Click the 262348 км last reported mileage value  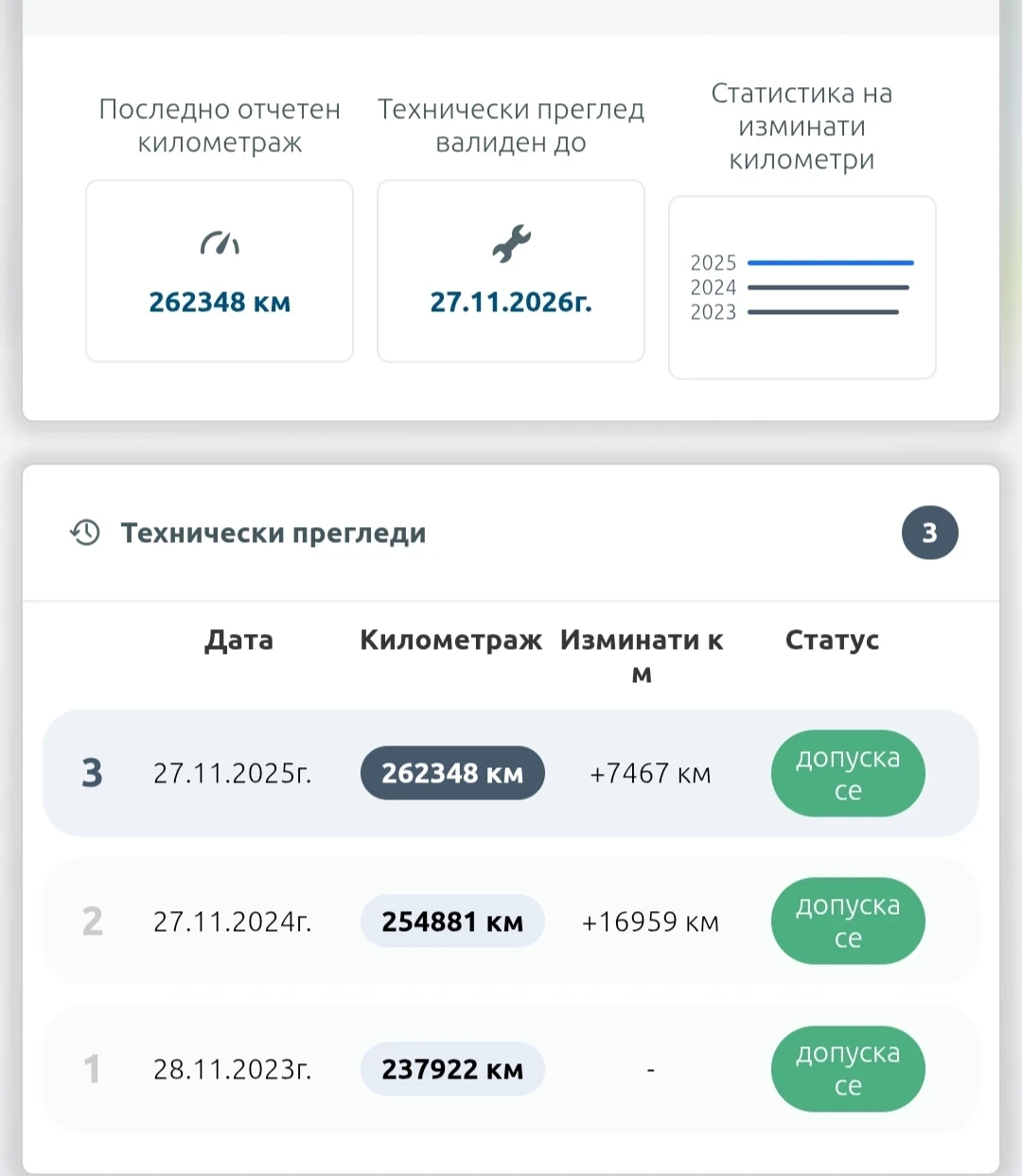220,303
